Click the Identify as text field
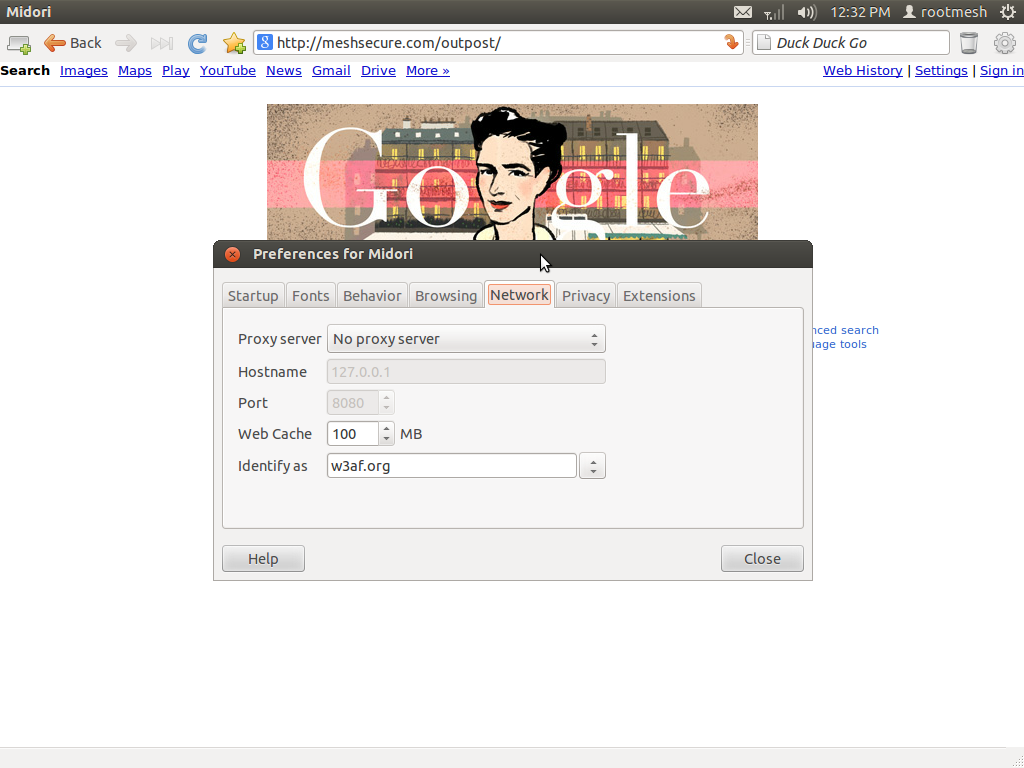The height and width of the screenshot is (768, 1024). (x=452, y=466)
